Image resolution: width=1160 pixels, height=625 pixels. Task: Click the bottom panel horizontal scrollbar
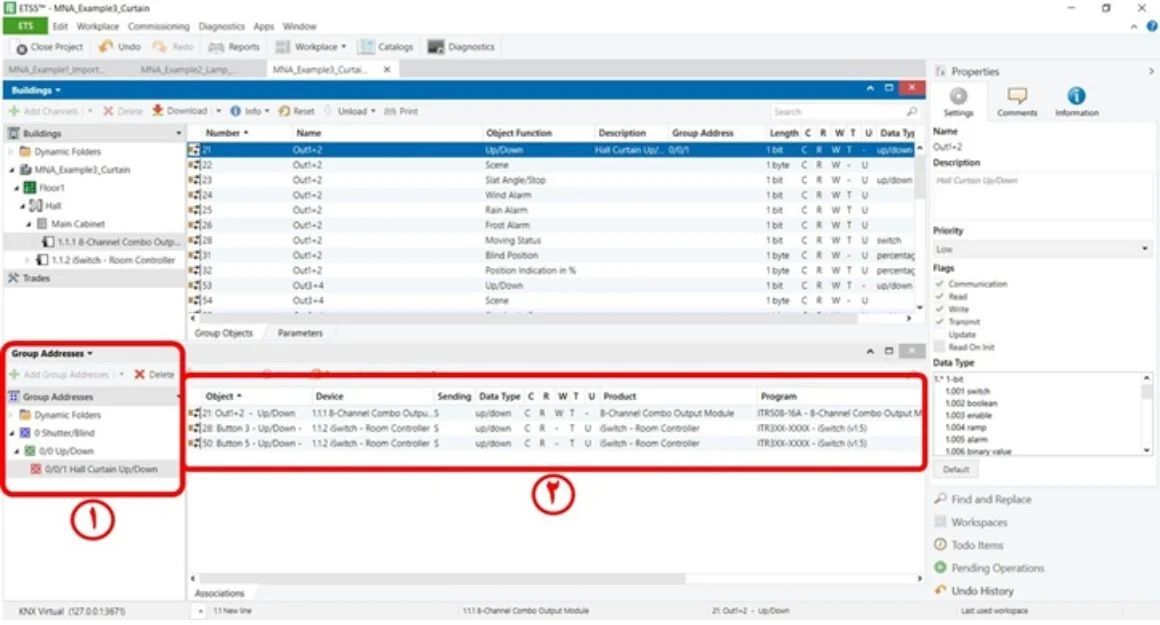coord(442,578)
